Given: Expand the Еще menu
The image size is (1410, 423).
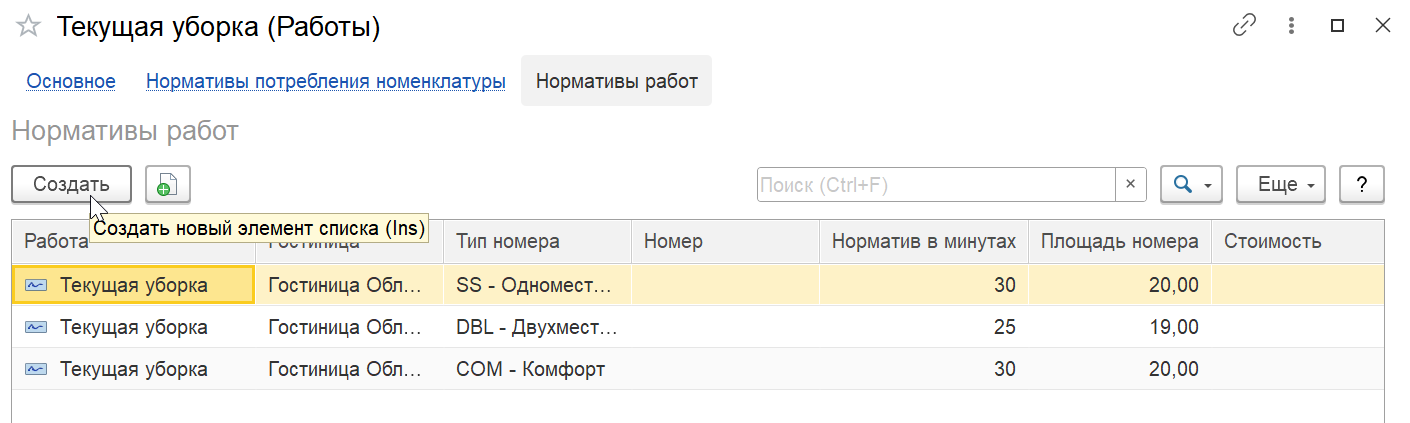Looking at the screenshot, I should pyautogui.click(x=1281, y=185).
